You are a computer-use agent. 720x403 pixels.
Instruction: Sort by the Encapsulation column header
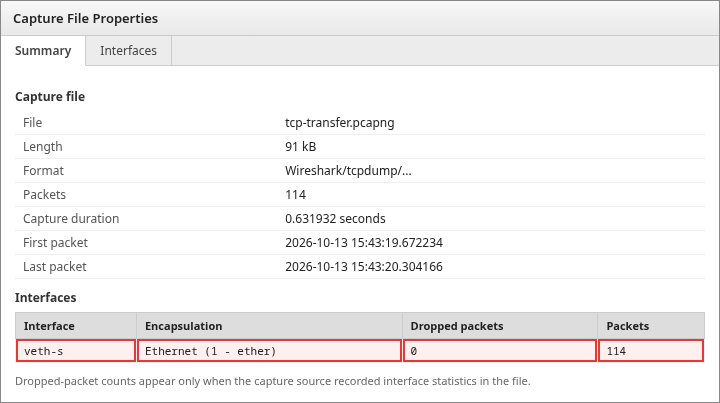pyautogui.click(x=270, y=326)
